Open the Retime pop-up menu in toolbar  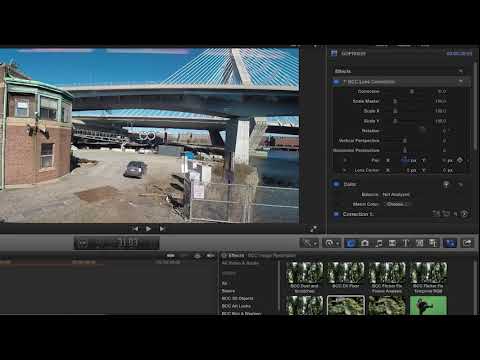(x=332, y=243)
